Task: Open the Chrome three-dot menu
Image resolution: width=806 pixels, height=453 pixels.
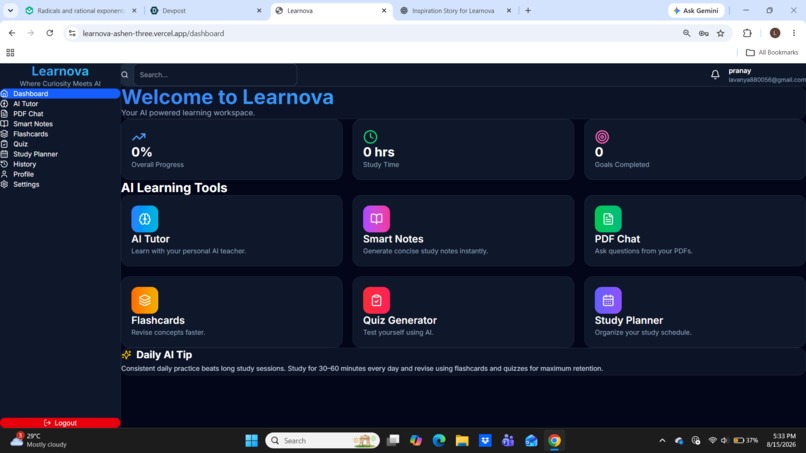Action: [x=794, y=33]
